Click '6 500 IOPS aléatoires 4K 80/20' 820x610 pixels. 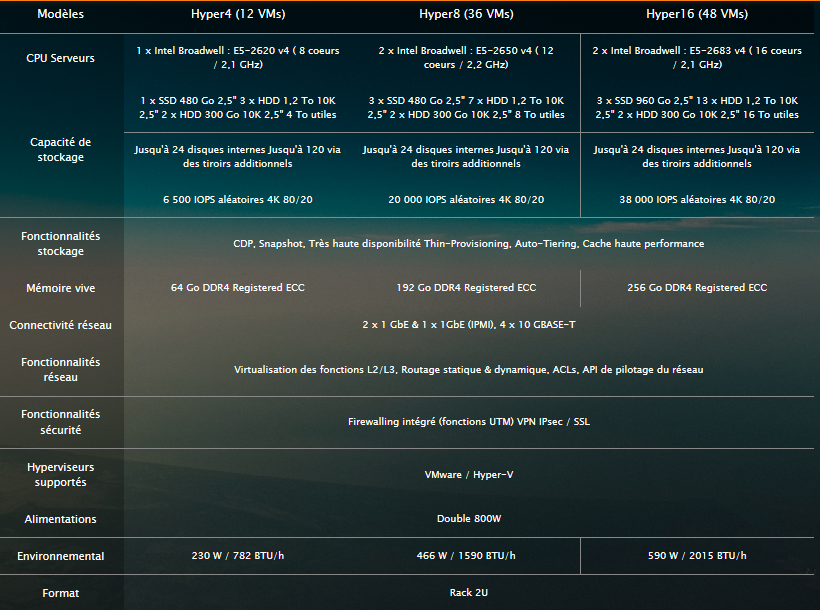click(238, 199)
